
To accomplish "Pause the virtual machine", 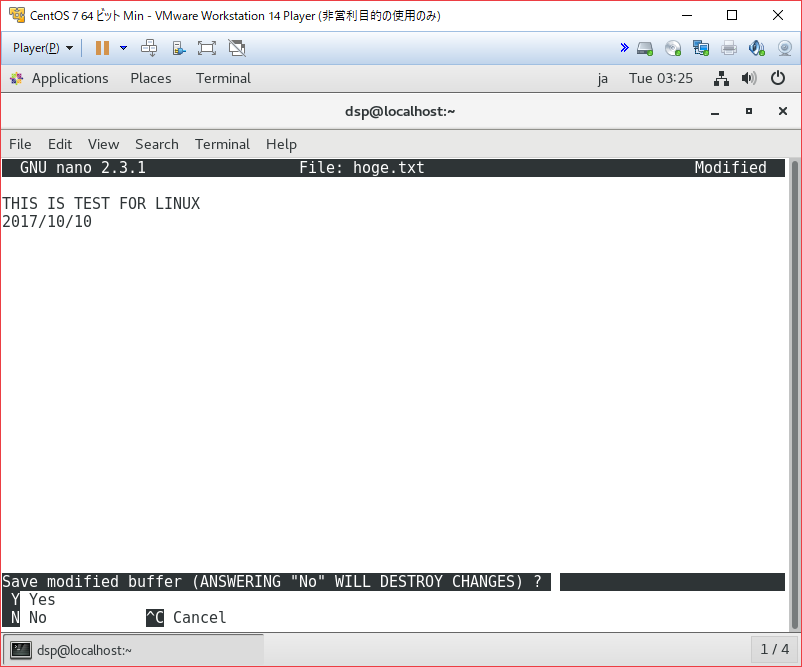I will pos(102,48).
